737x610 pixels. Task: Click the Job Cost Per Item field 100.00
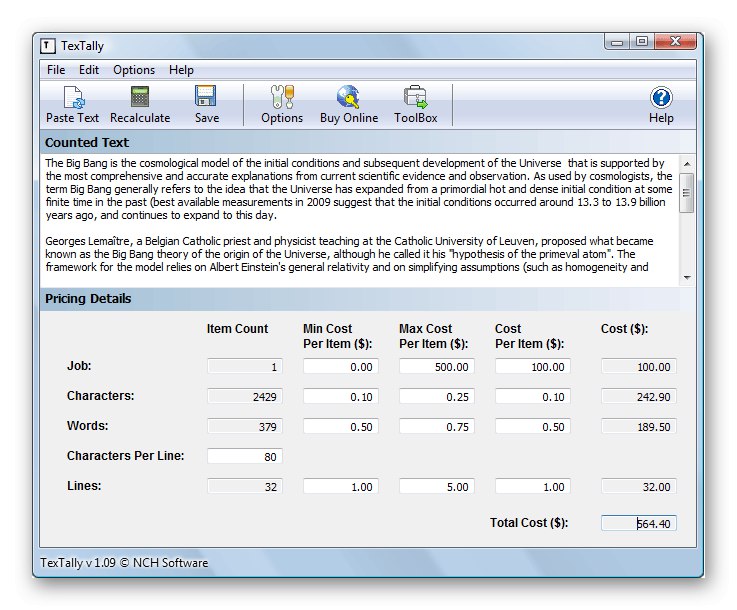point(532,367)
